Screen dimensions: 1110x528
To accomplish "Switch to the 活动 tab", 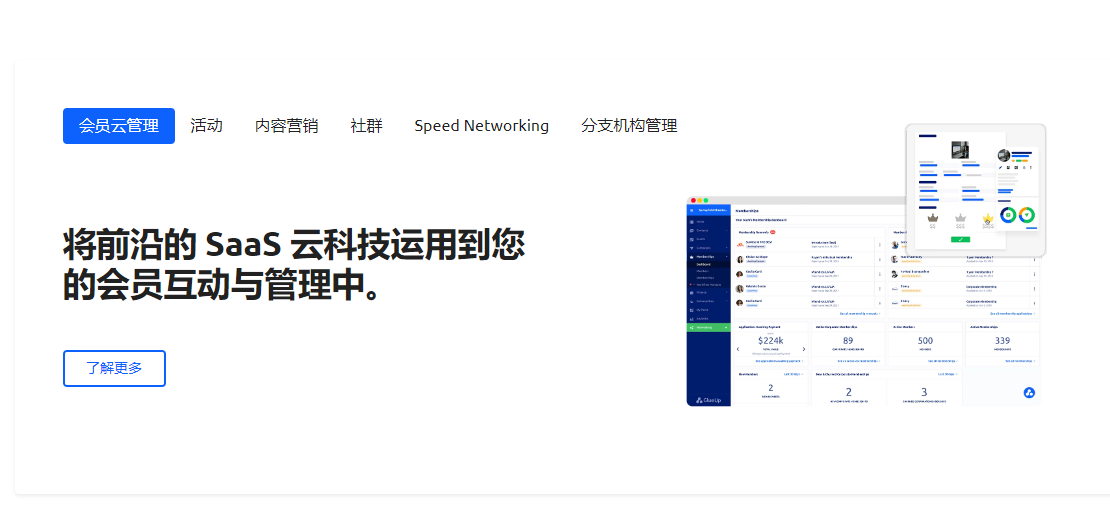I will click(x=206, y=126).
